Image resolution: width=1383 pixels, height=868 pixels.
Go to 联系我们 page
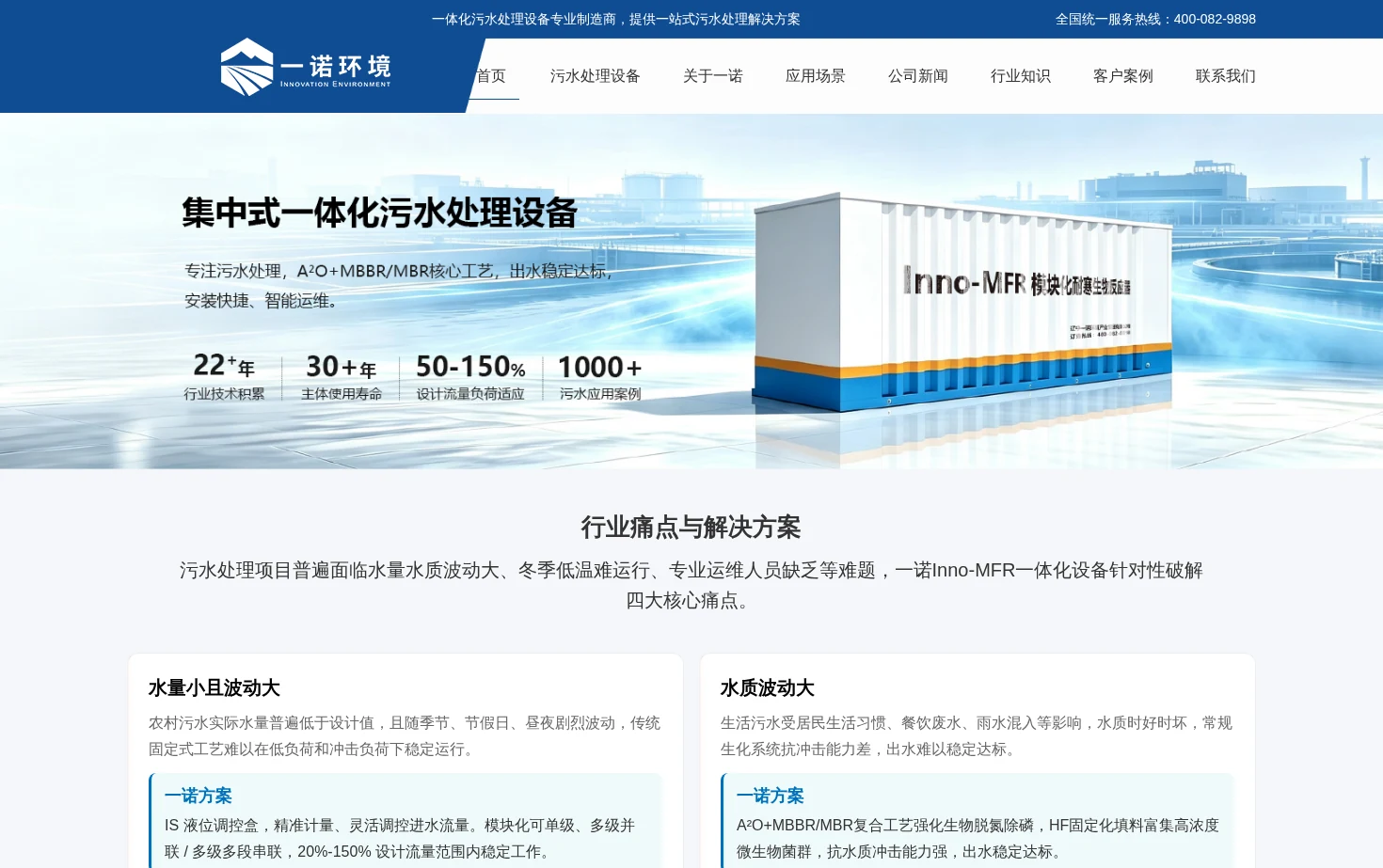tap(1226, 76)
